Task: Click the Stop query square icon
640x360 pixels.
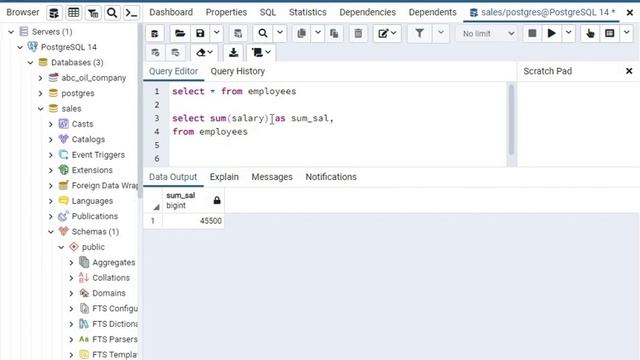Action: coord(532,33)
